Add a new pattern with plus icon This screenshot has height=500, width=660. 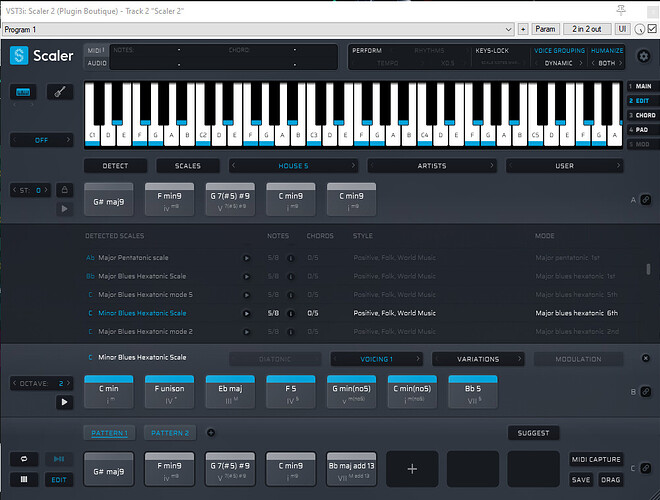click(x=211, y=432)
